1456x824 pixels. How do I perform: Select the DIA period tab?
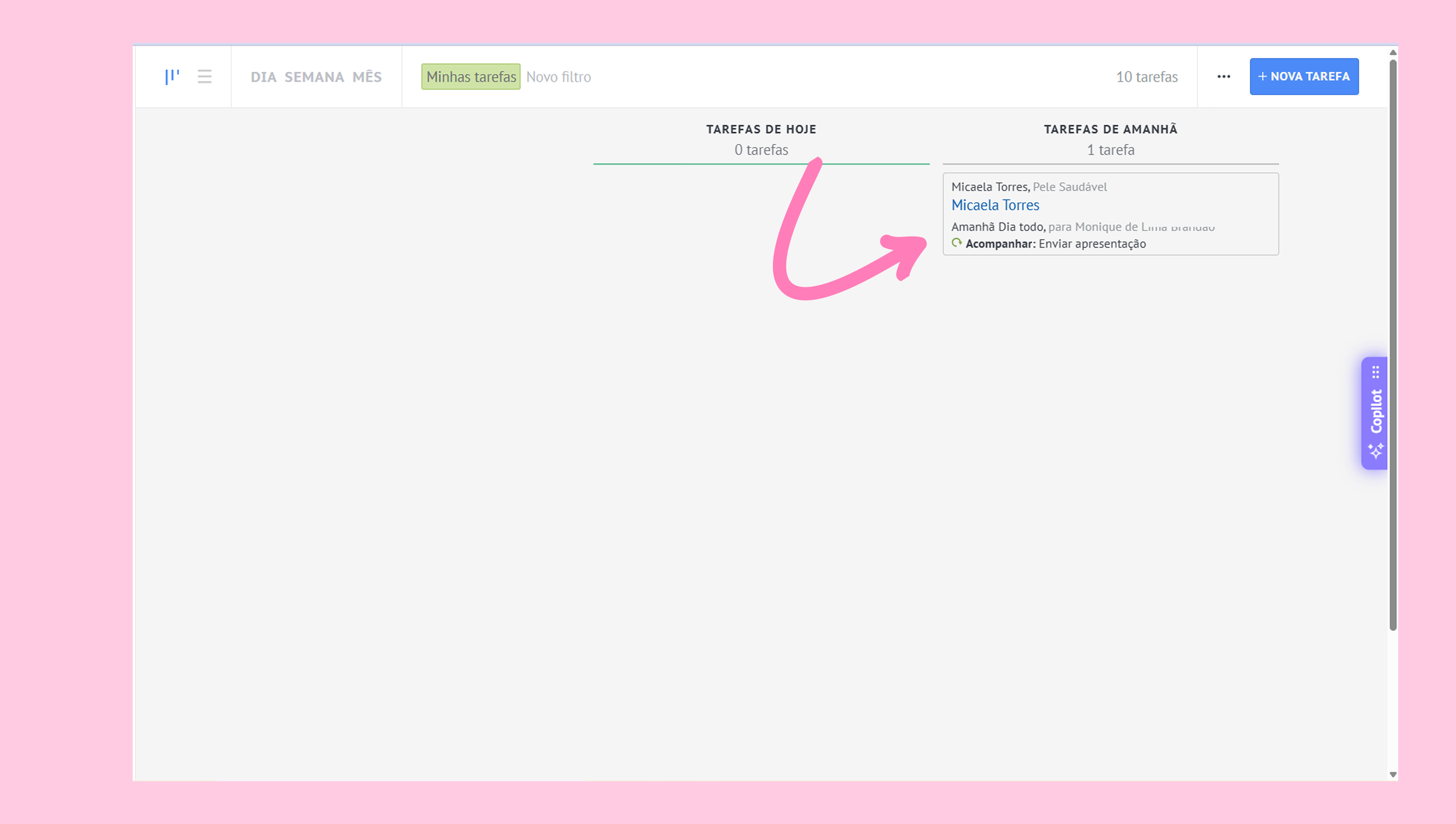[x=263, y=77]
